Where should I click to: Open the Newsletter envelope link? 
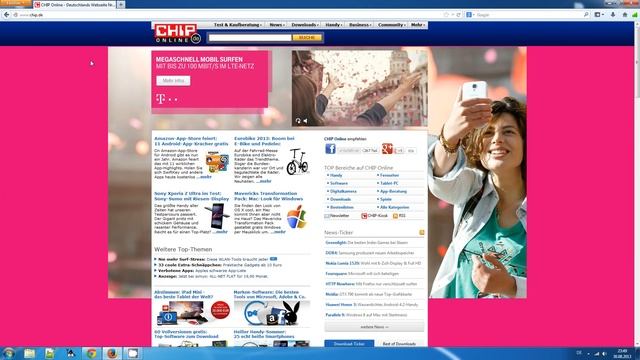[337, 216]
